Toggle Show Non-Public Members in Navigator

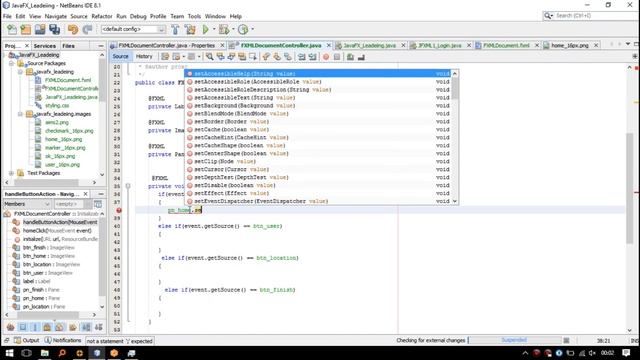click(x=47, y=327)
